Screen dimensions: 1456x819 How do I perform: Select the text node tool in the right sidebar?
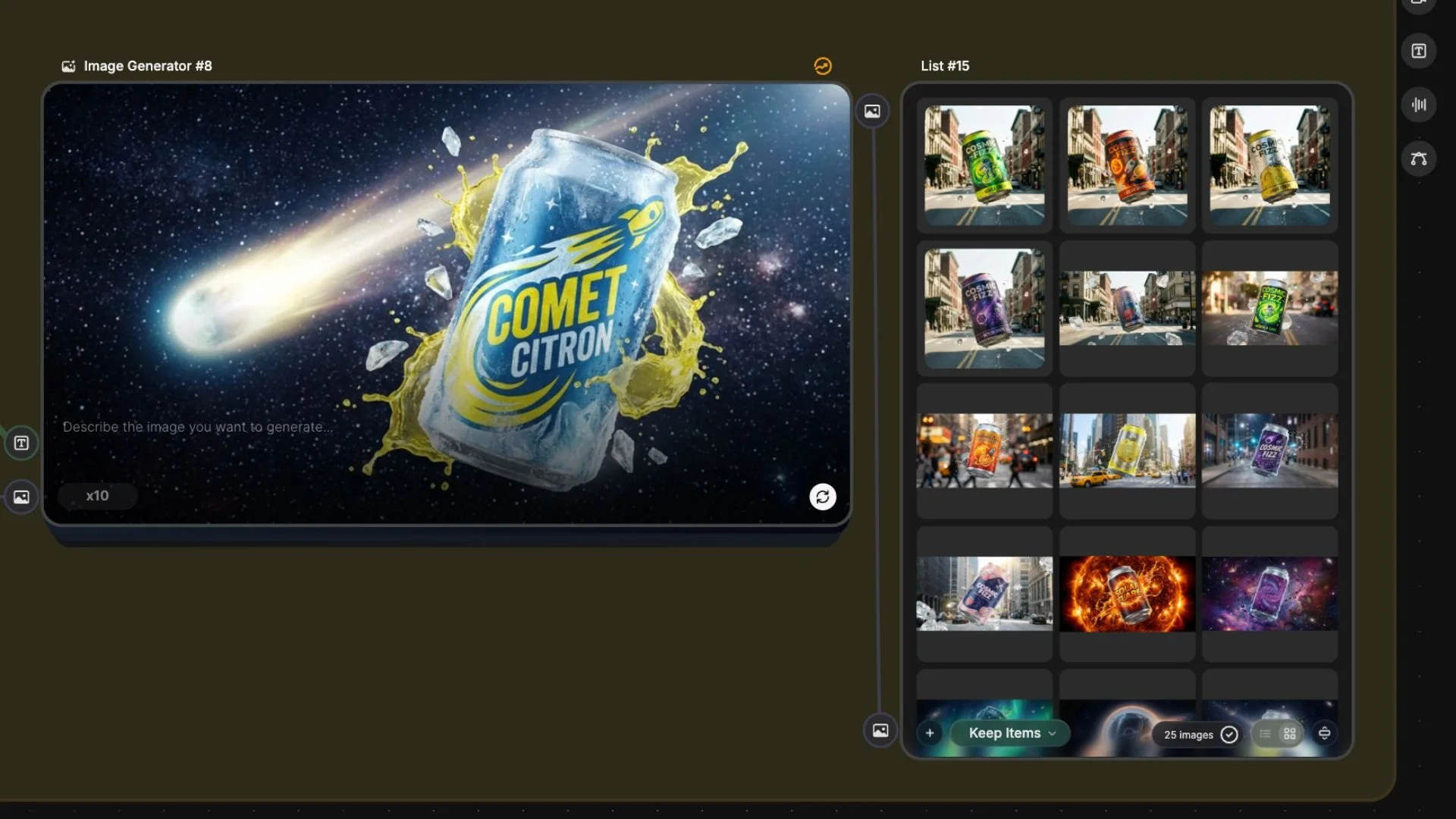click(x=1418, y=51)
